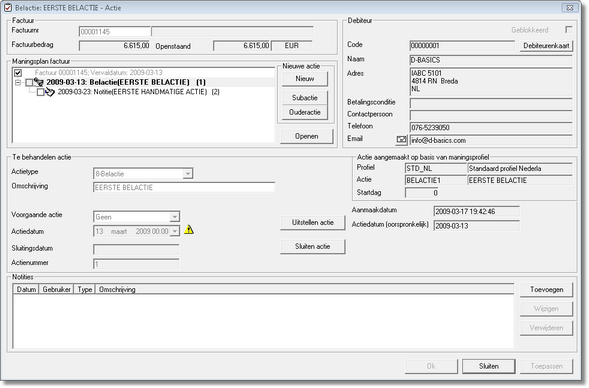Click Sluiten actie button
This screenshot has height=388, width=589.
(313, 246)
